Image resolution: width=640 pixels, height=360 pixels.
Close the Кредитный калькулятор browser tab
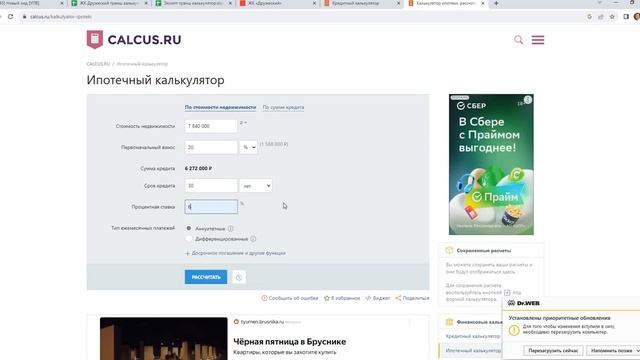coord(399,3)
